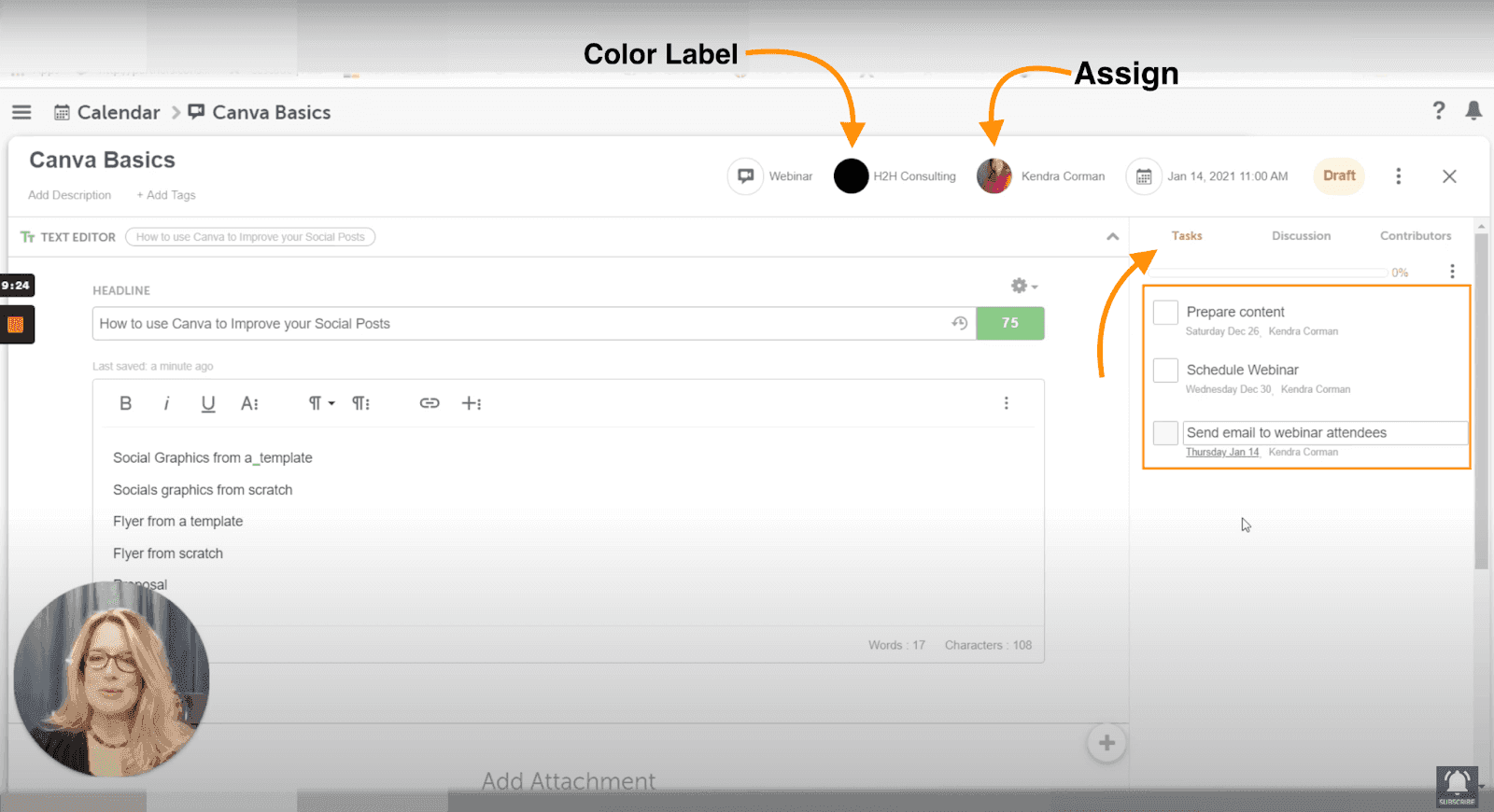1494x812 pixels.
Task: Insert a link with link icon
Action: [x=429, y=403]
